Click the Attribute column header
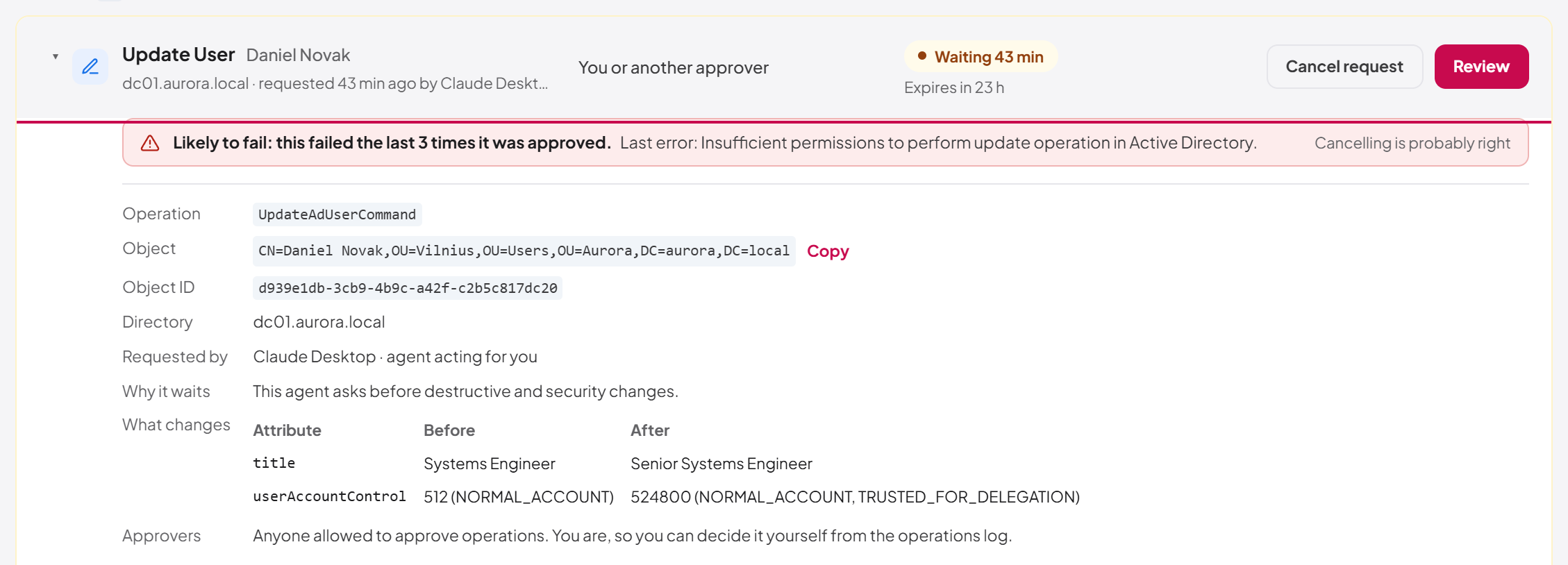 click(x=287, y=430)
